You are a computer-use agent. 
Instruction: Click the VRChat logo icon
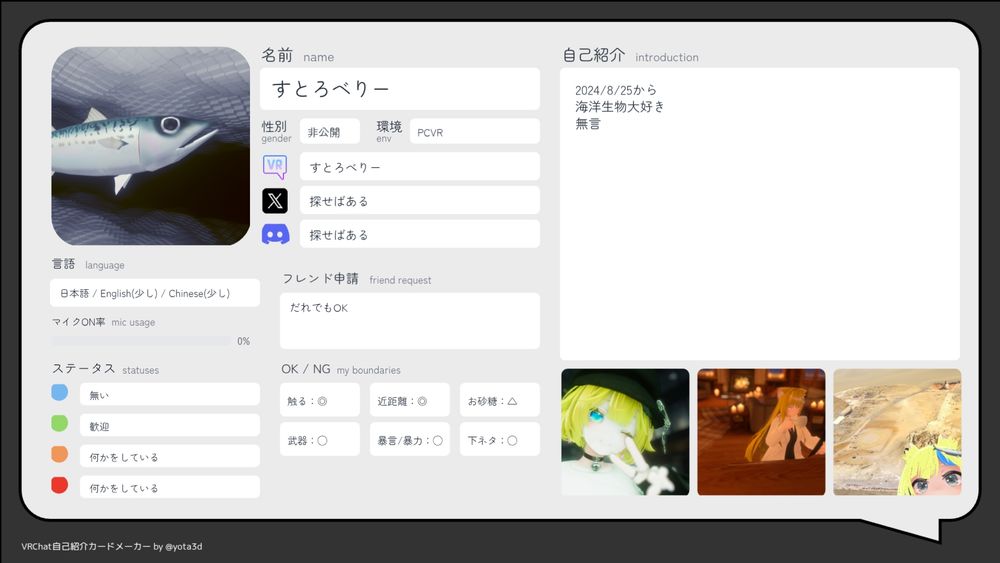click(x=275, y=167)
